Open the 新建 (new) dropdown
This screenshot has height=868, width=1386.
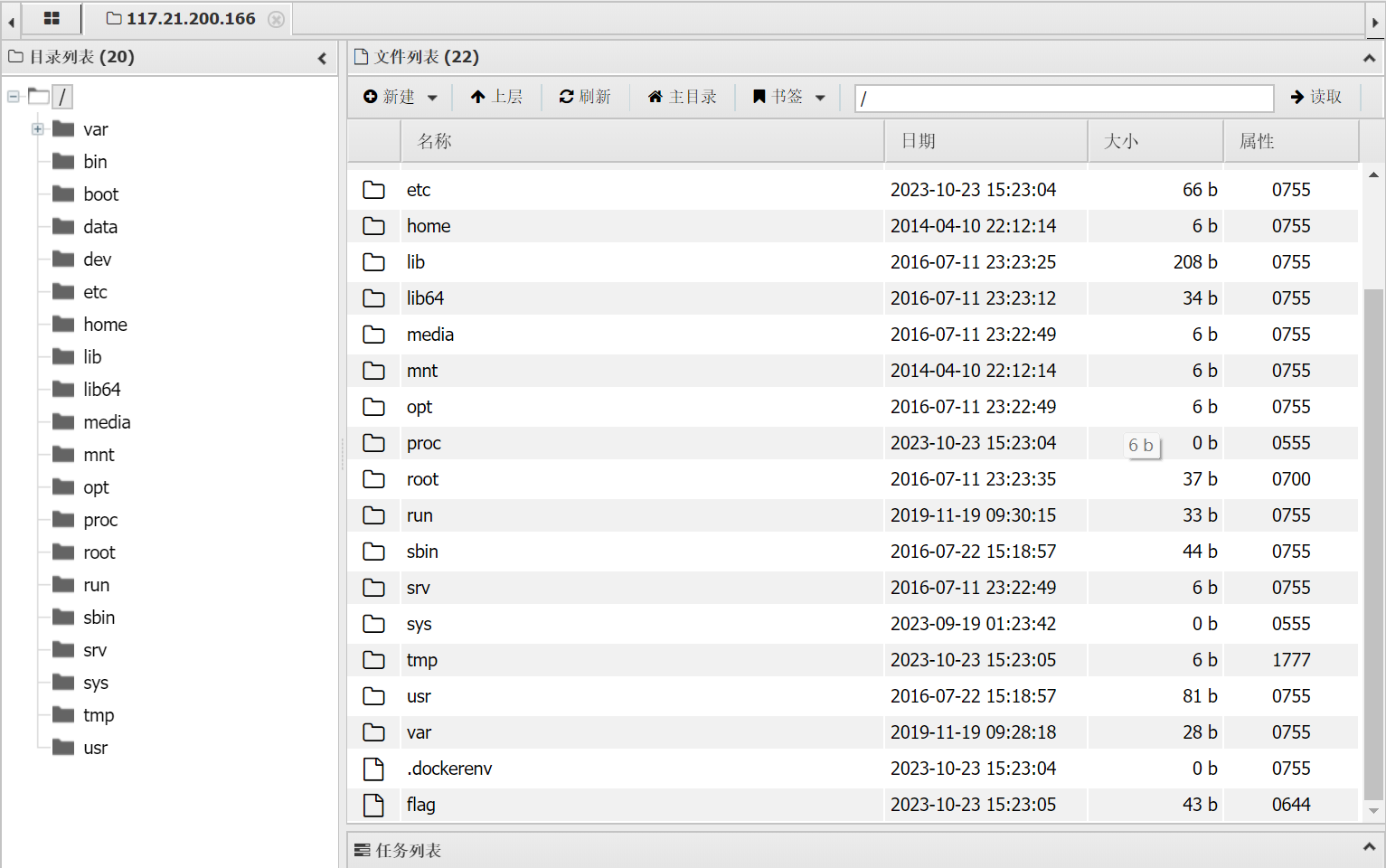(x=400, y=97)
